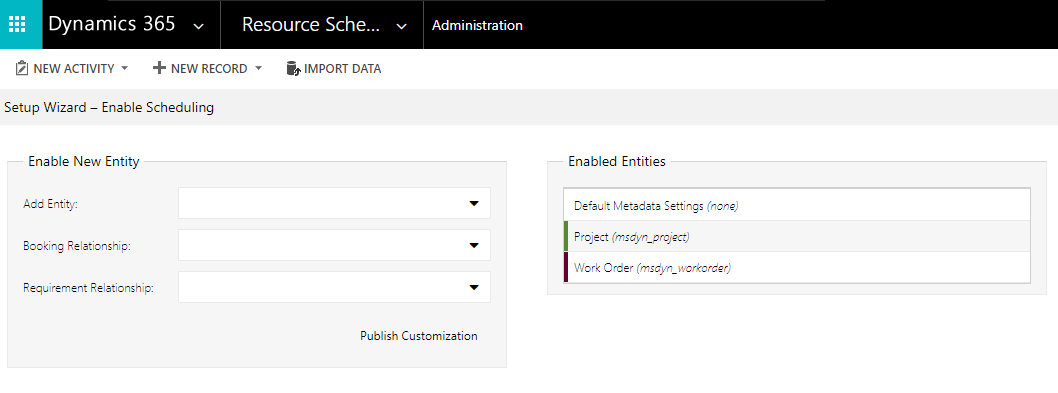Select the Administration menu item

477,26
